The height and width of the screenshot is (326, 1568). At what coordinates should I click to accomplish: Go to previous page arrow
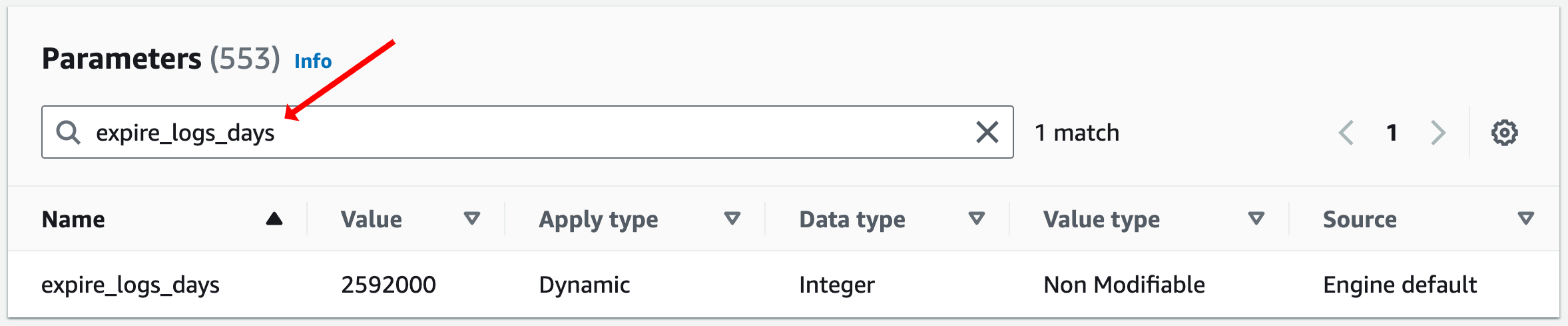(x=1346, y=133)
